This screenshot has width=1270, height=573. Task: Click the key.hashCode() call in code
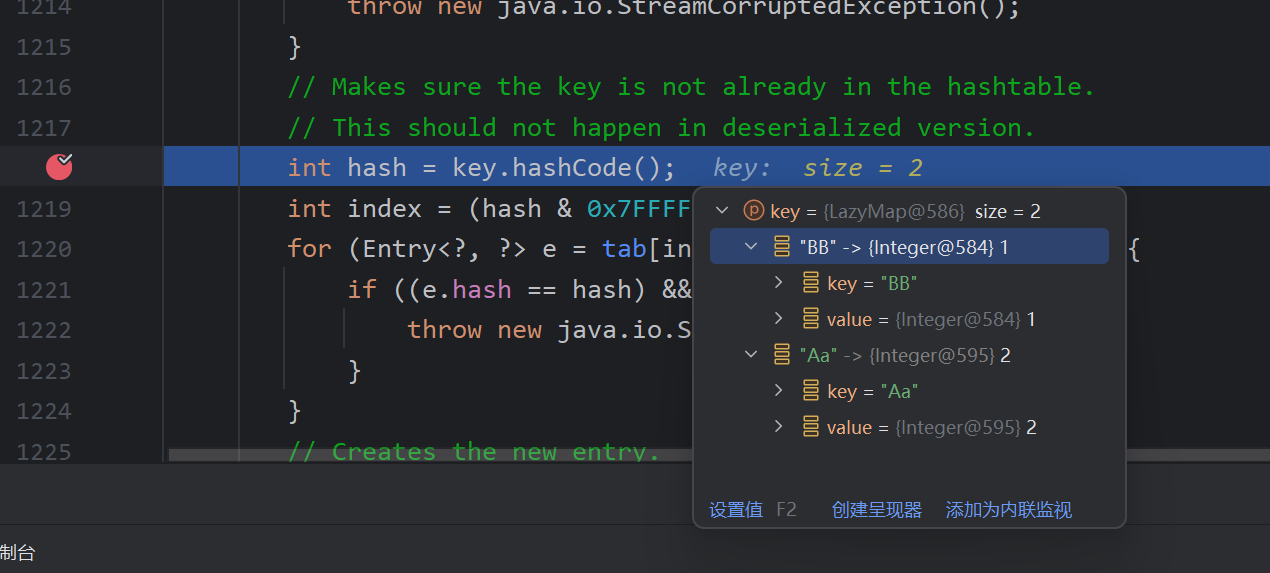[x=557, y=168]
